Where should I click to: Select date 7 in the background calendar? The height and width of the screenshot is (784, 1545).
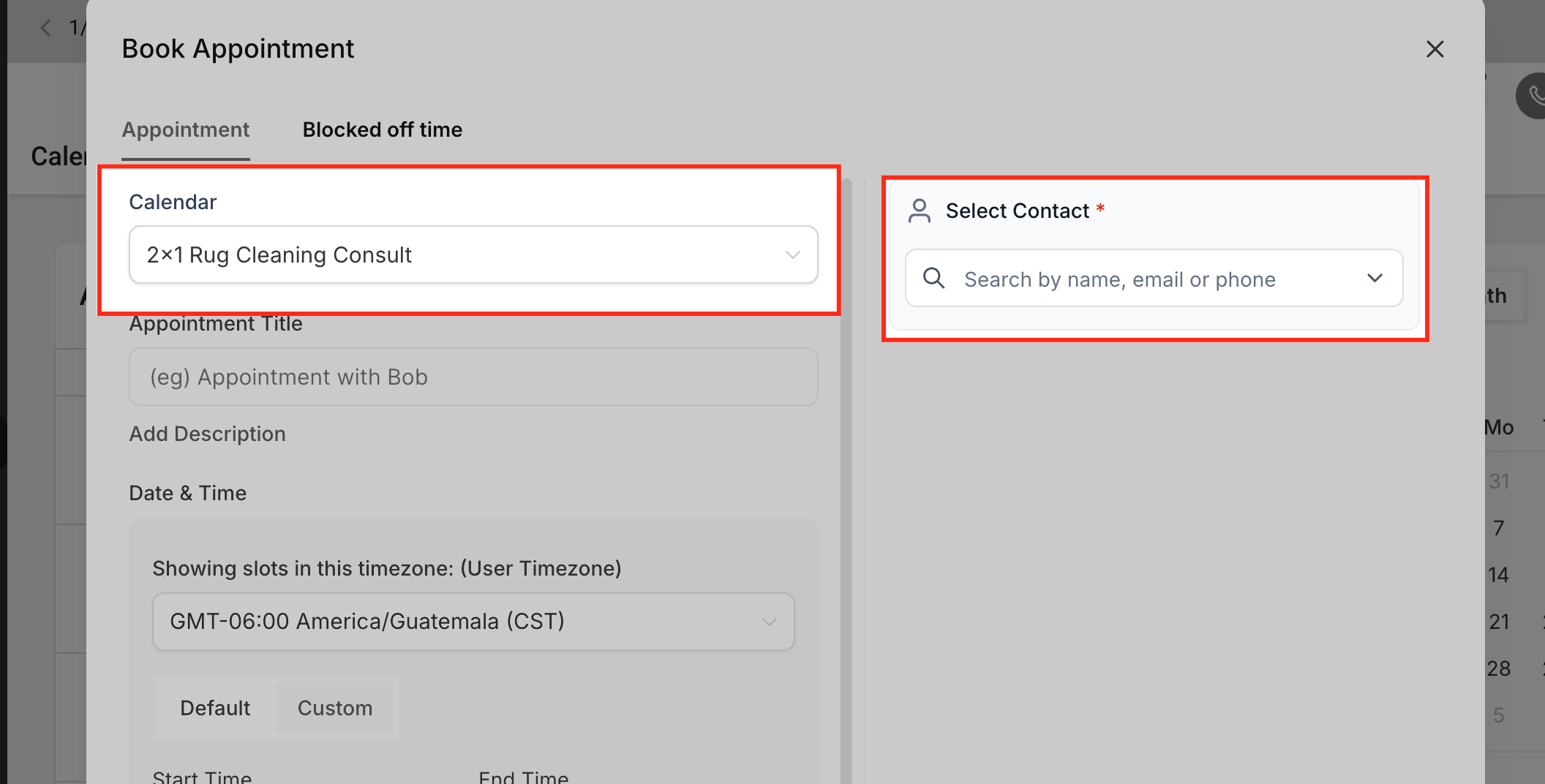[x=1499, y=528]
